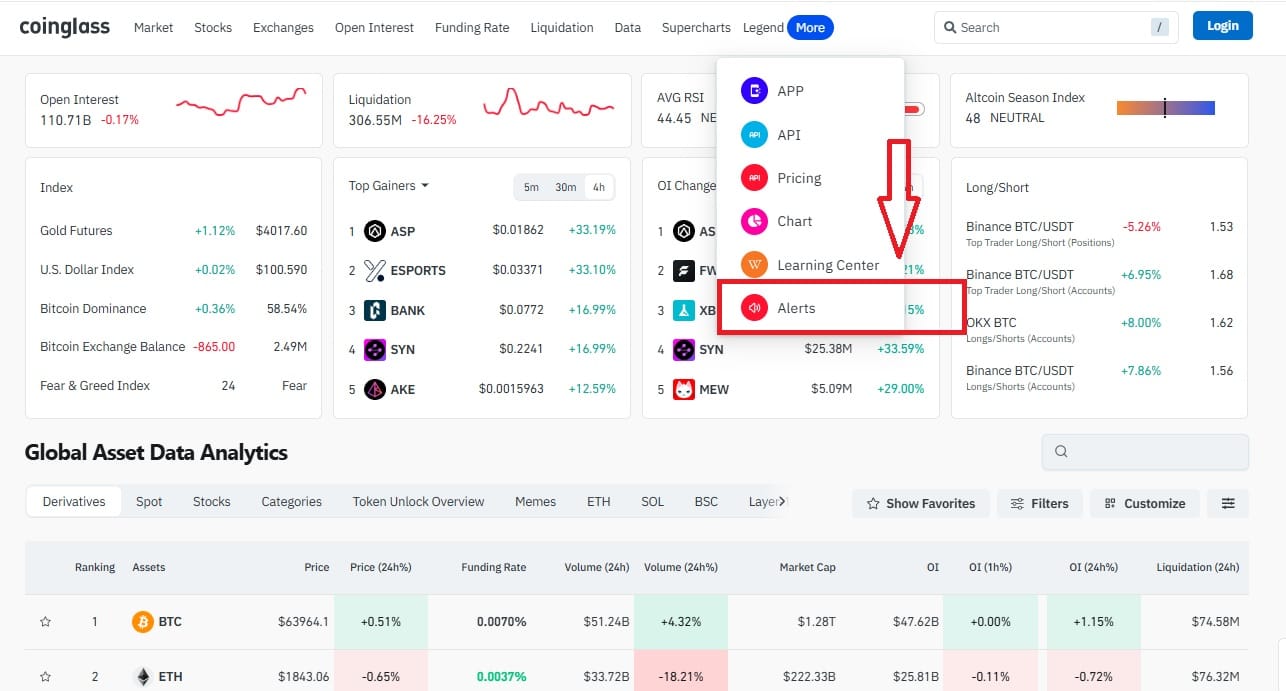The height and width of the screenshot is (691, 1286).
Task: Select Learning Center in dropdown
Action: (811, 265)
